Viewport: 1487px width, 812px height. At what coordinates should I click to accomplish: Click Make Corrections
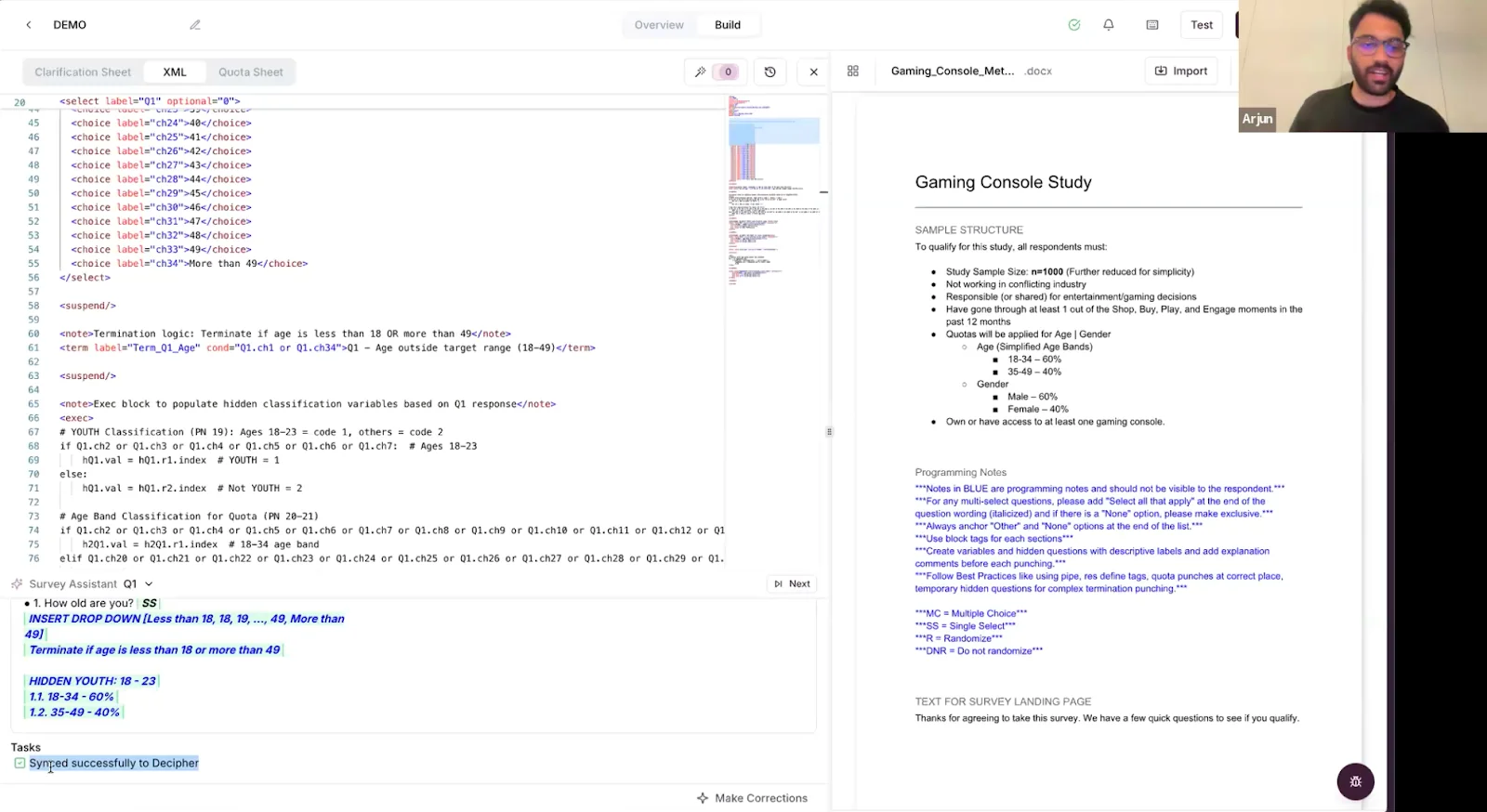click(752, 798)
